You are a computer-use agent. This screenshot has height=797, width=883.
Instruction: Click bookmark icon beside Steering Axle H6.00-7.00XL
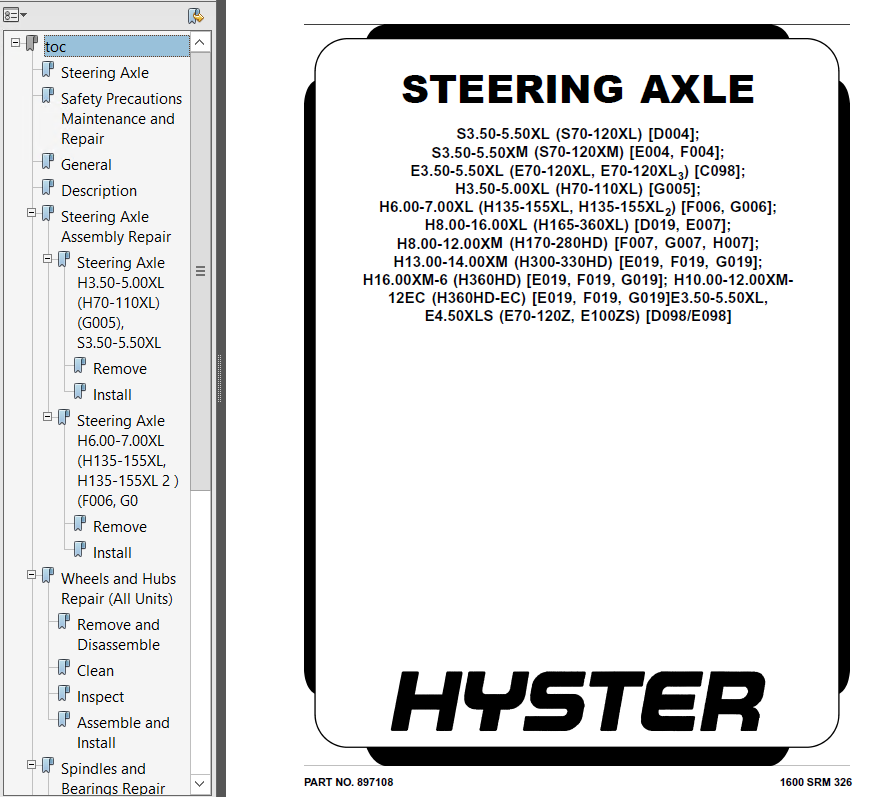[64, 417]
